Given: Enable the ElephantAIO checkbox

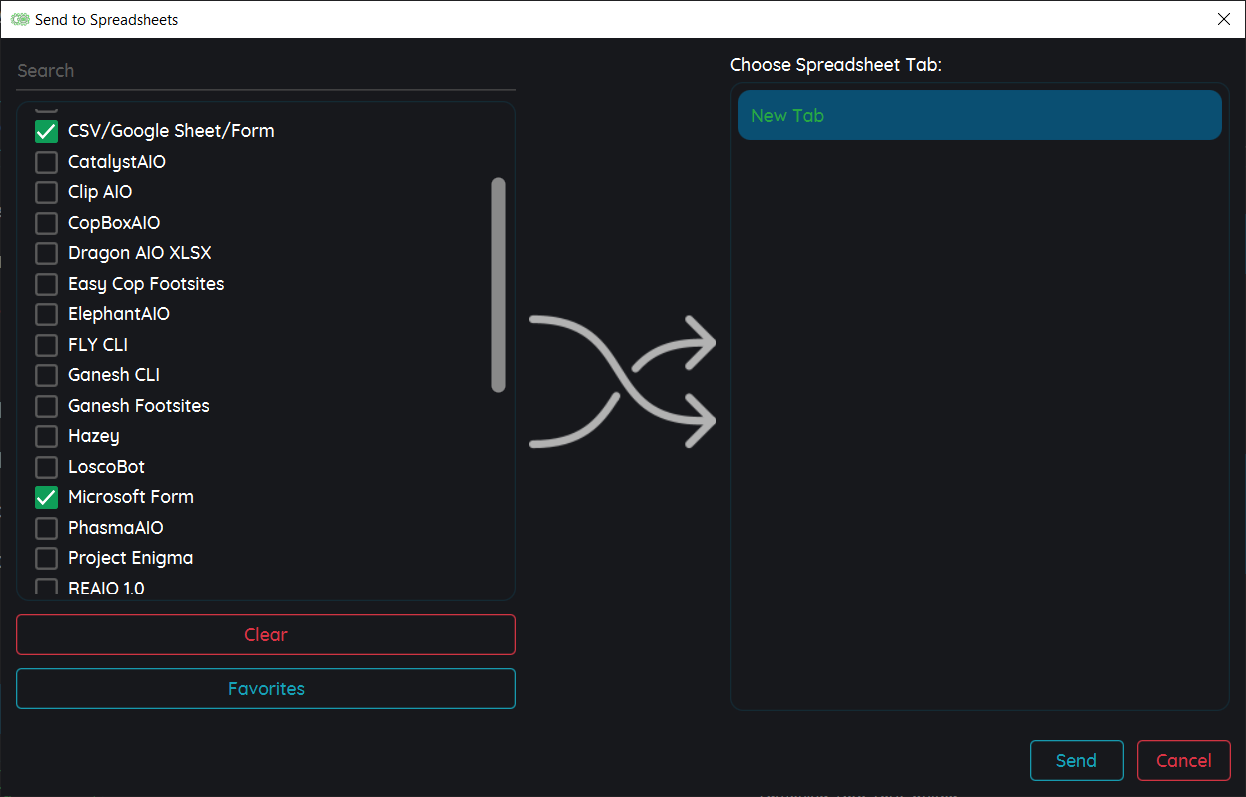Looking at the screenshot, I should pyautogui.click(x=46, y=314).
